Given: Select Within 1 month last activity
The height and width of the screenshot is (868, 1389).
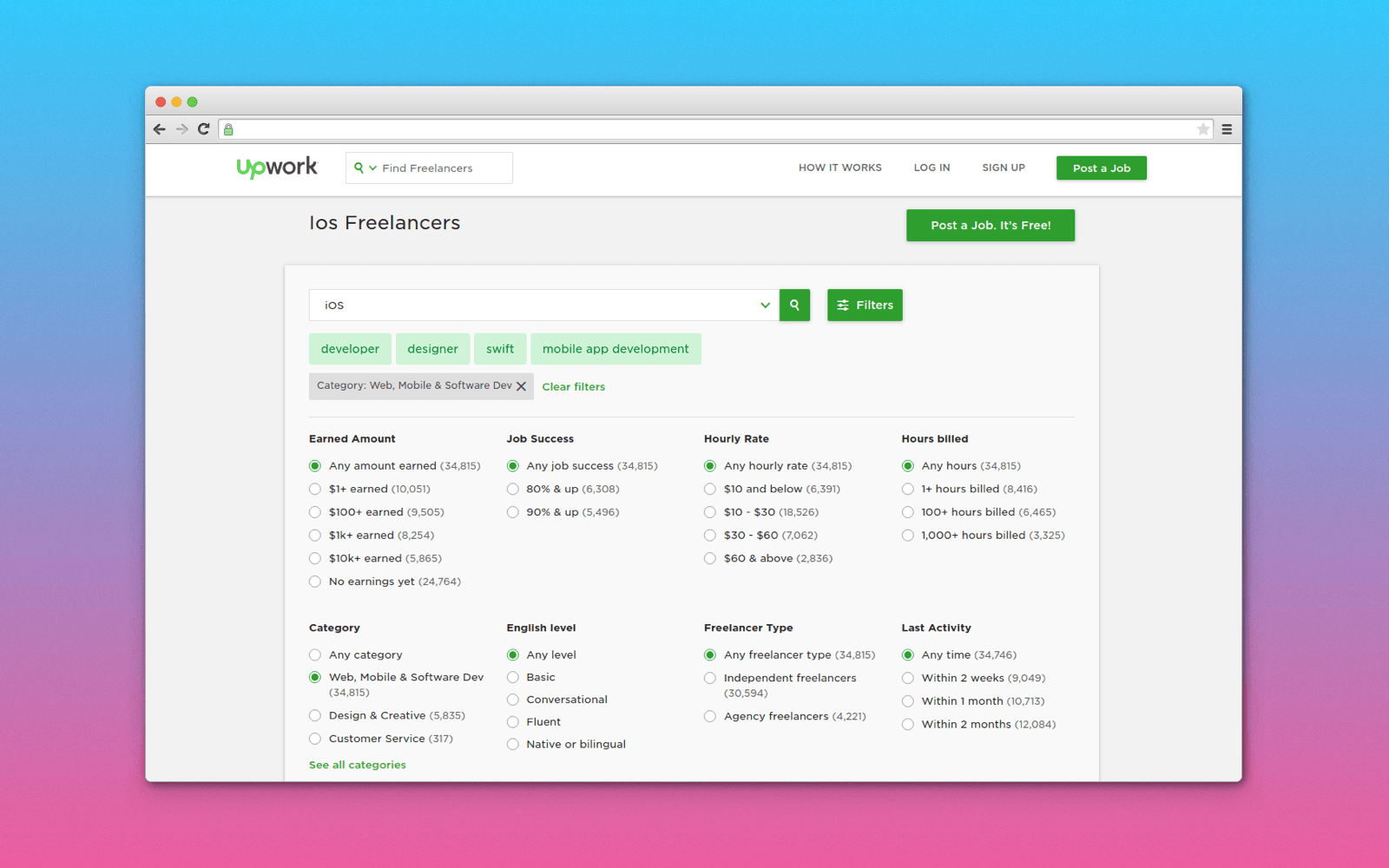Looking at the screenshot, I should [908, 701].
